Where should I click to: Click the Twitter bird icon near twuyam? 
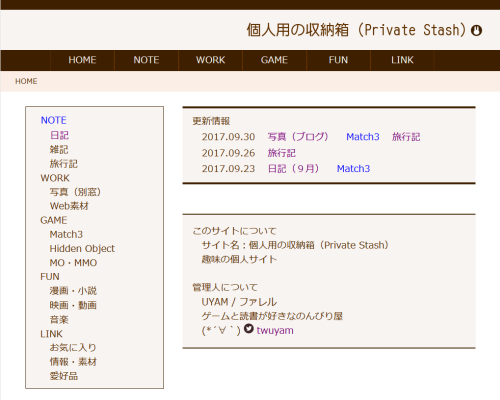249,329
